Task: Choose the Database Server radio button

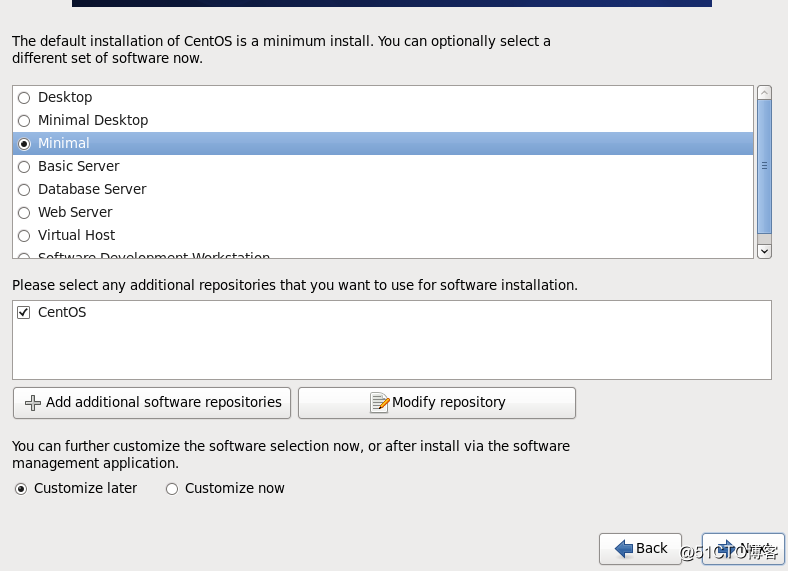Action: pos(24,190)
